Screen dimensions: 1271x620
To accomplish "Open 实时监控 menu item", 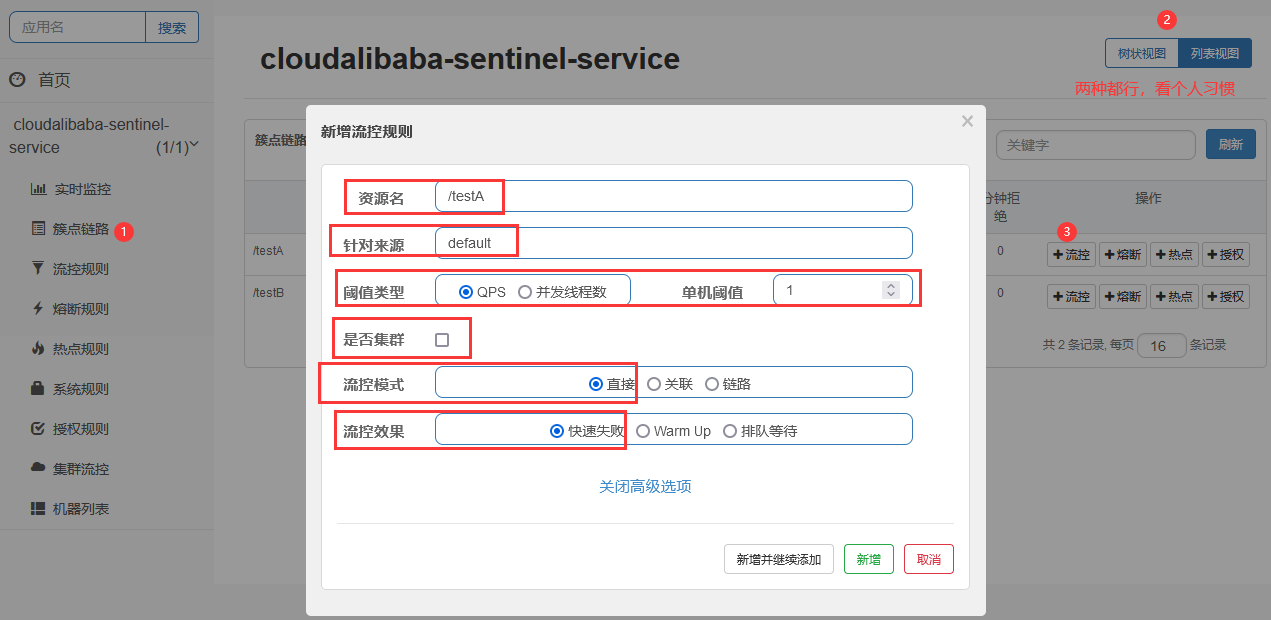I will point(82,189).
